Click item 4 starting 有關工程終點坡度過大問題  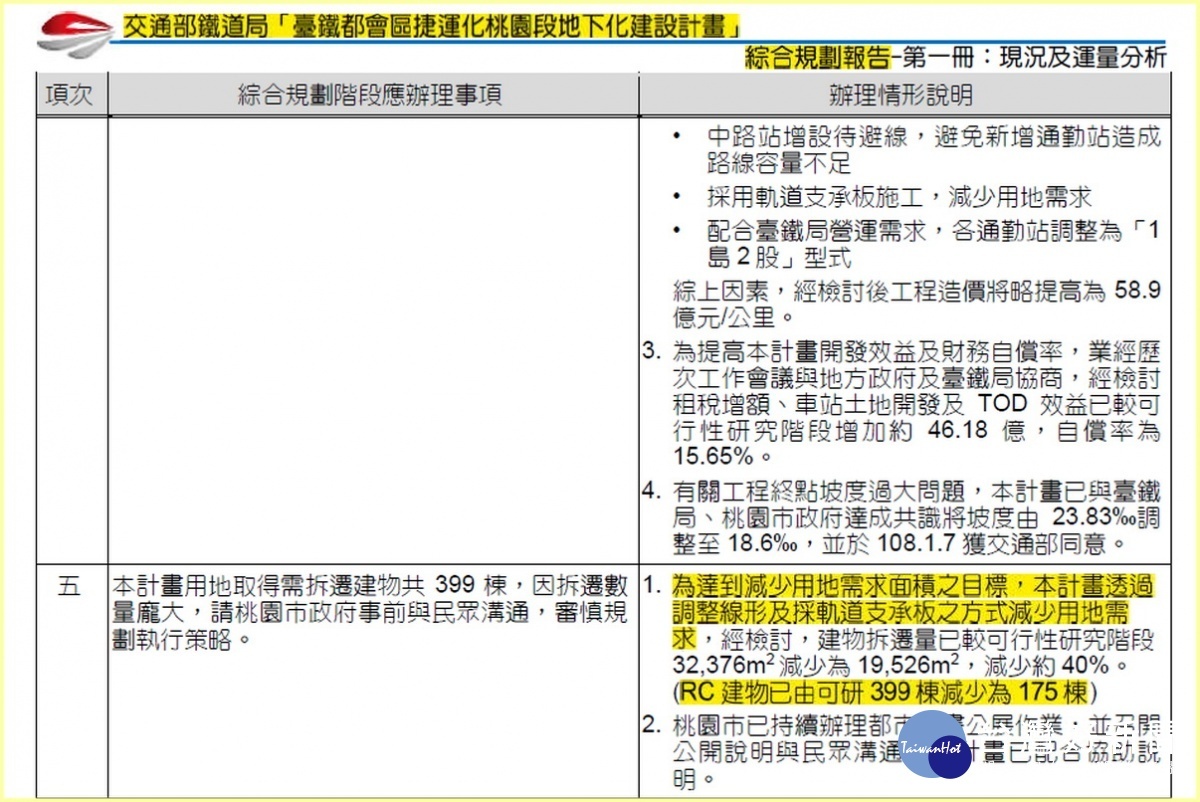[901, 517]
